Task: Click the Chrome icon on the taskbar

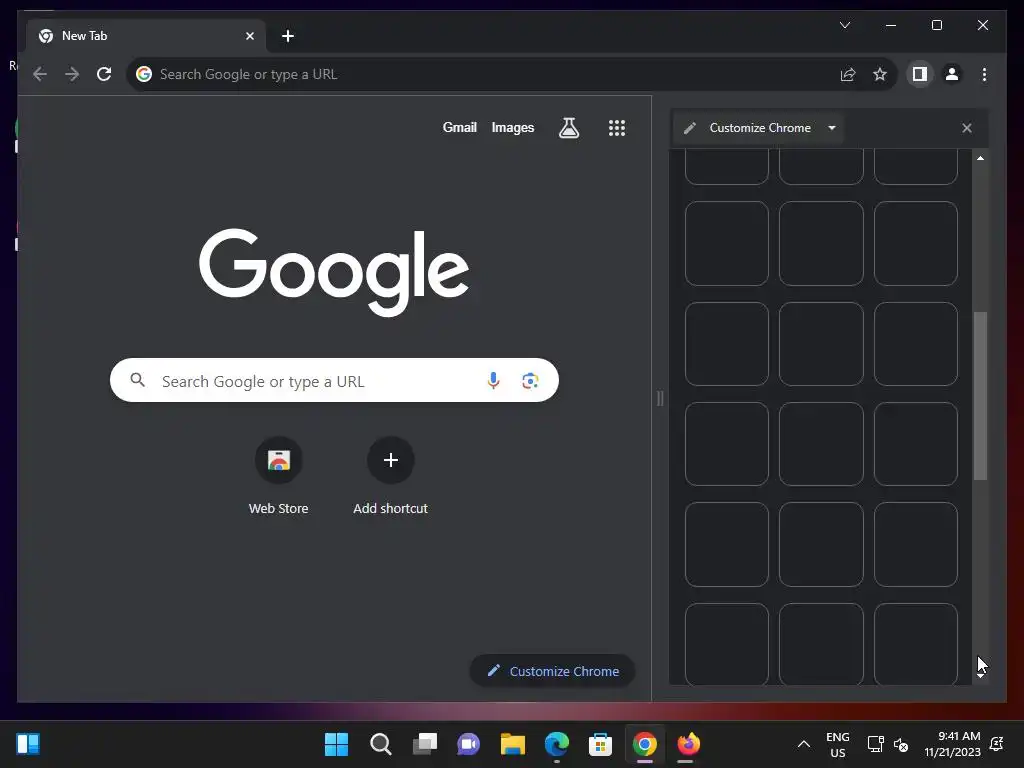Action: pos(645,744)
